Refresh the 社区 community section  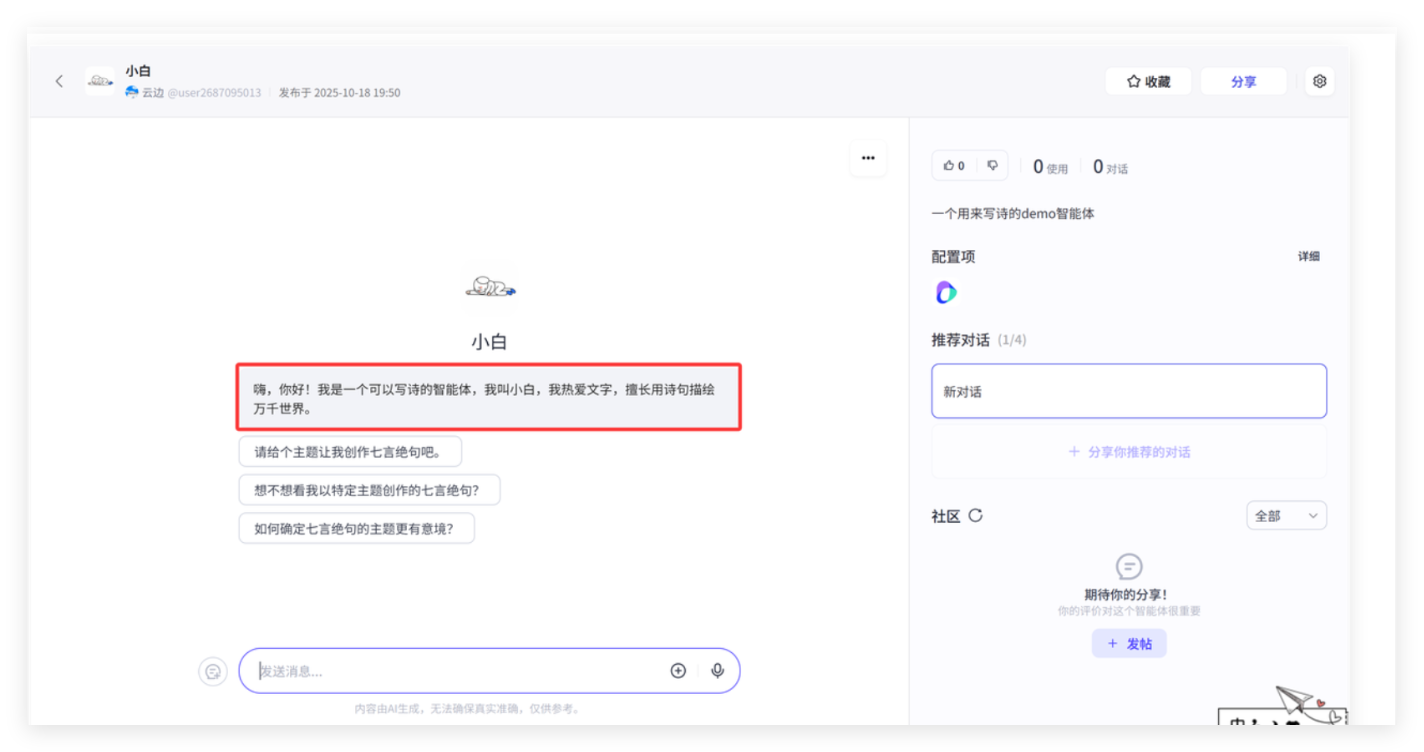pyautogui.click(x=975, y=516)
